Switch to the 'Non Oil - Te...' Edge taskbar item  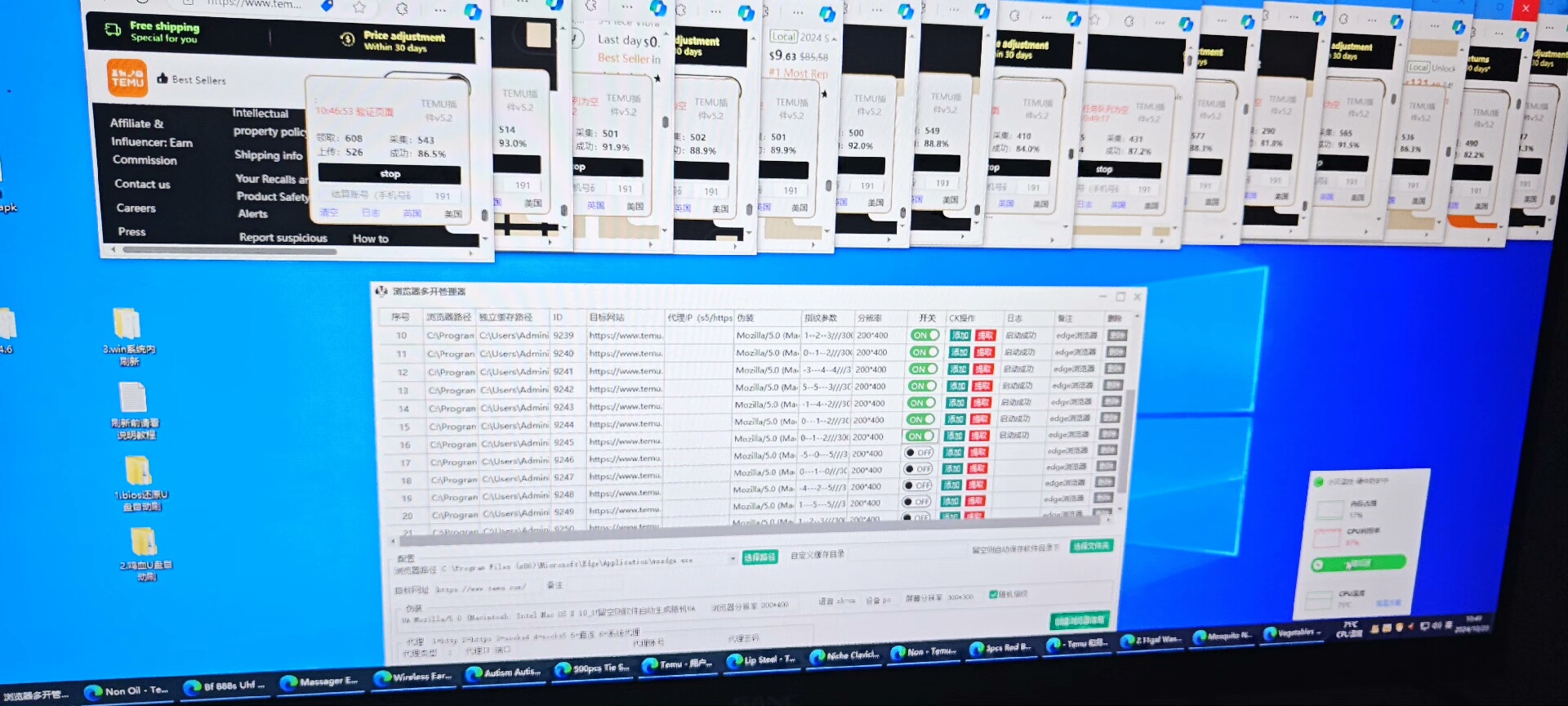coord(127,690)
